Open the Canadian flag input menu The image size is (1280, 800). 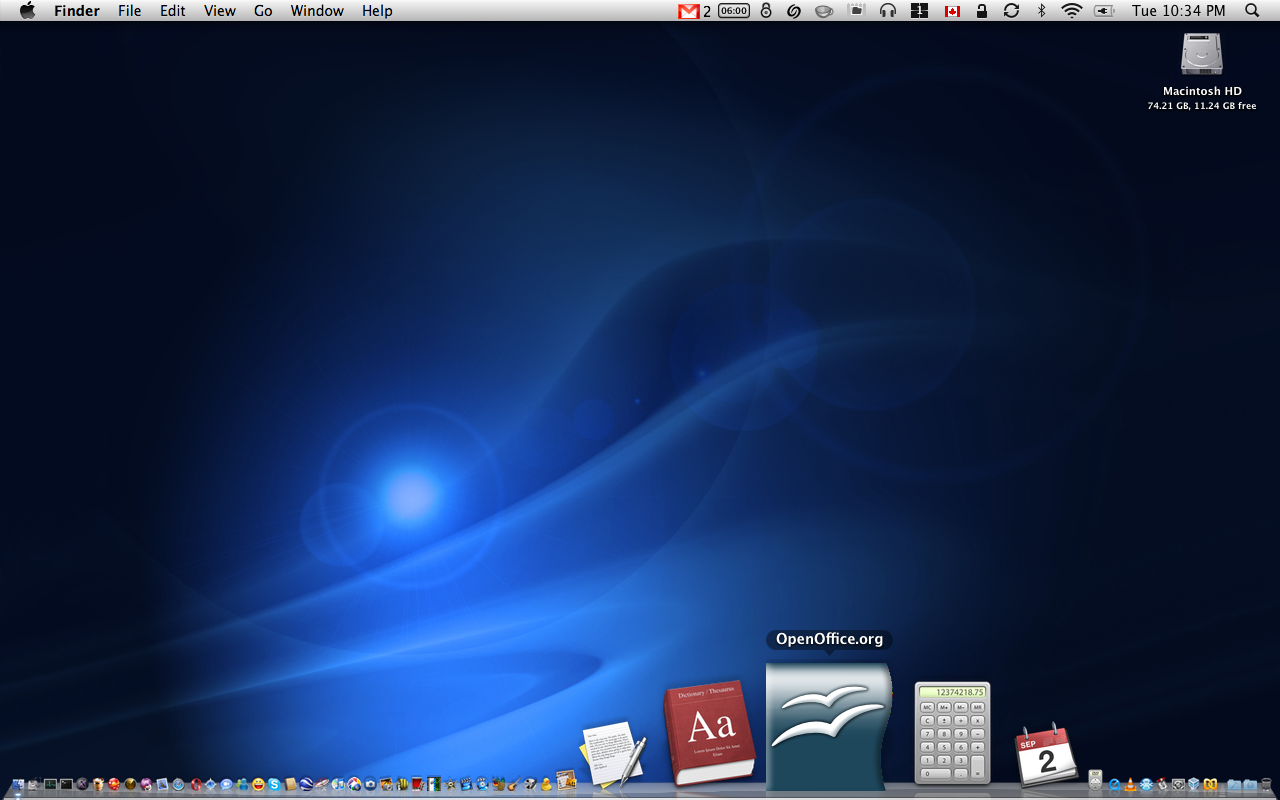952,11
